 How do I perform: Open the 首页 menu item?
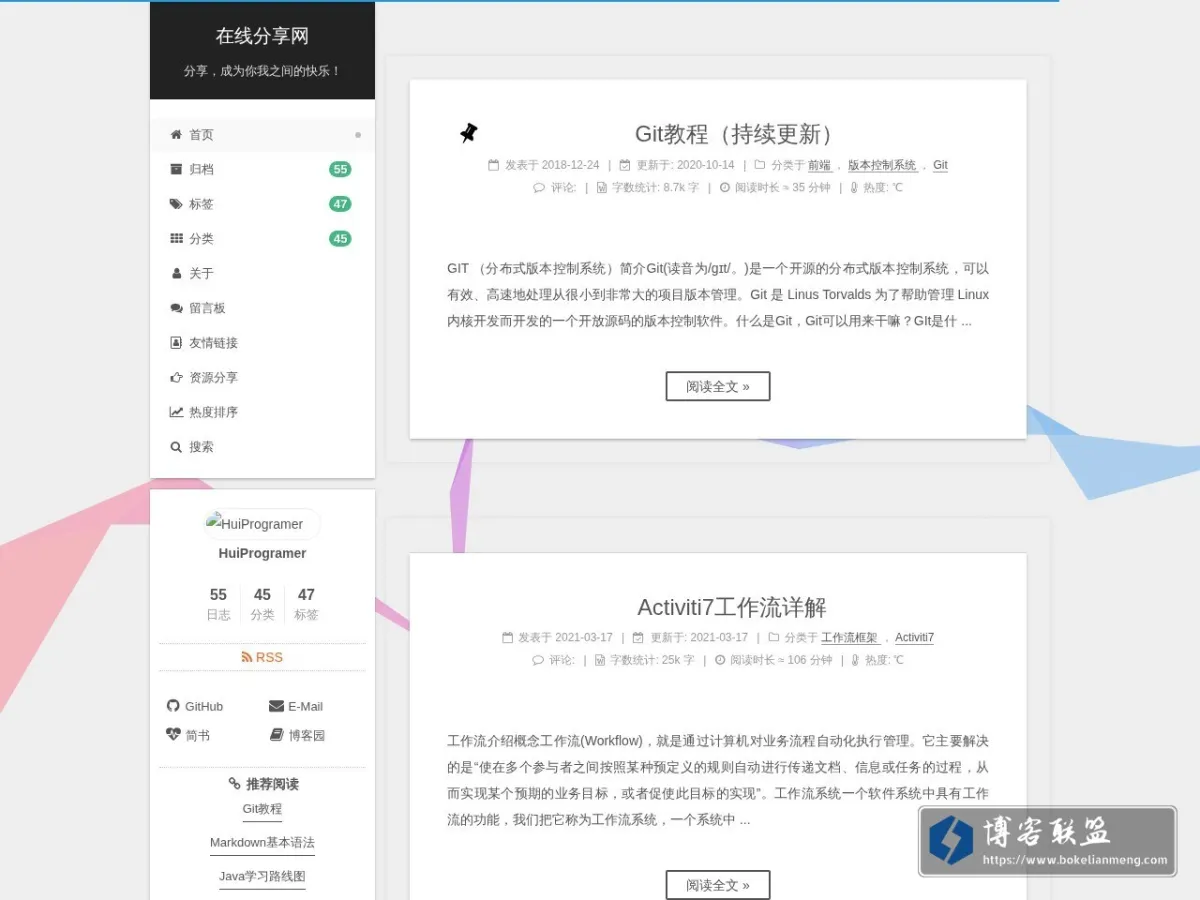(262, 135)
